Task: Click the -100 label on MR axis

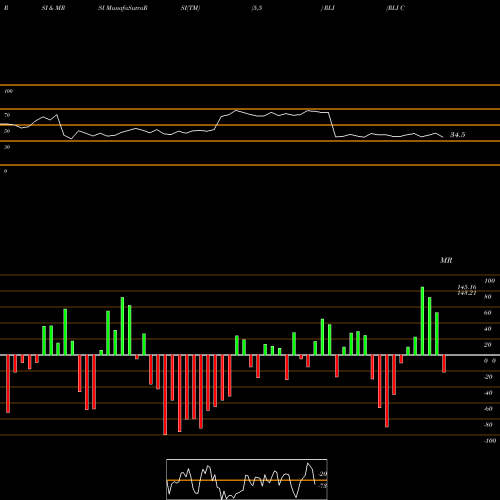Action: [x=490, y=441]
